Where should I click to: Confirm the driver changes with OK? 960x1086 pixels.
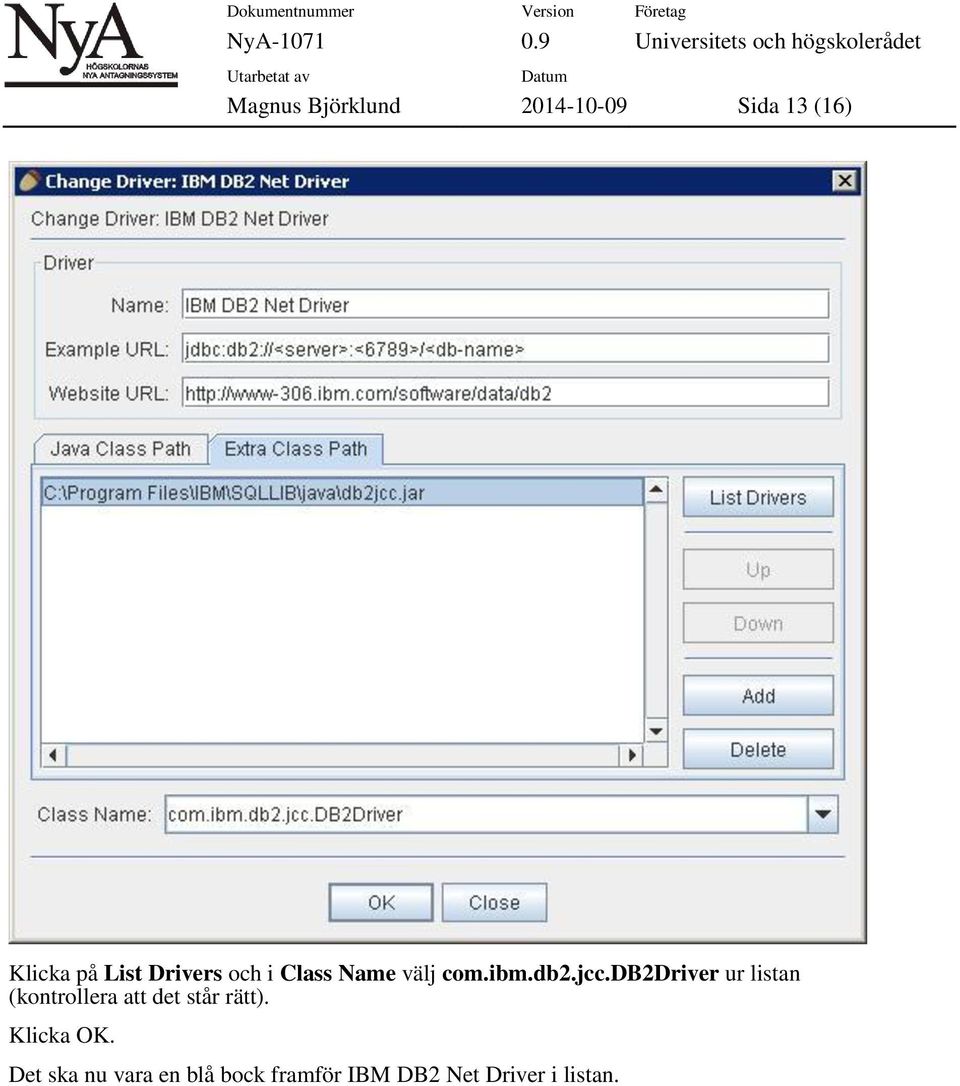click(381, 902)
